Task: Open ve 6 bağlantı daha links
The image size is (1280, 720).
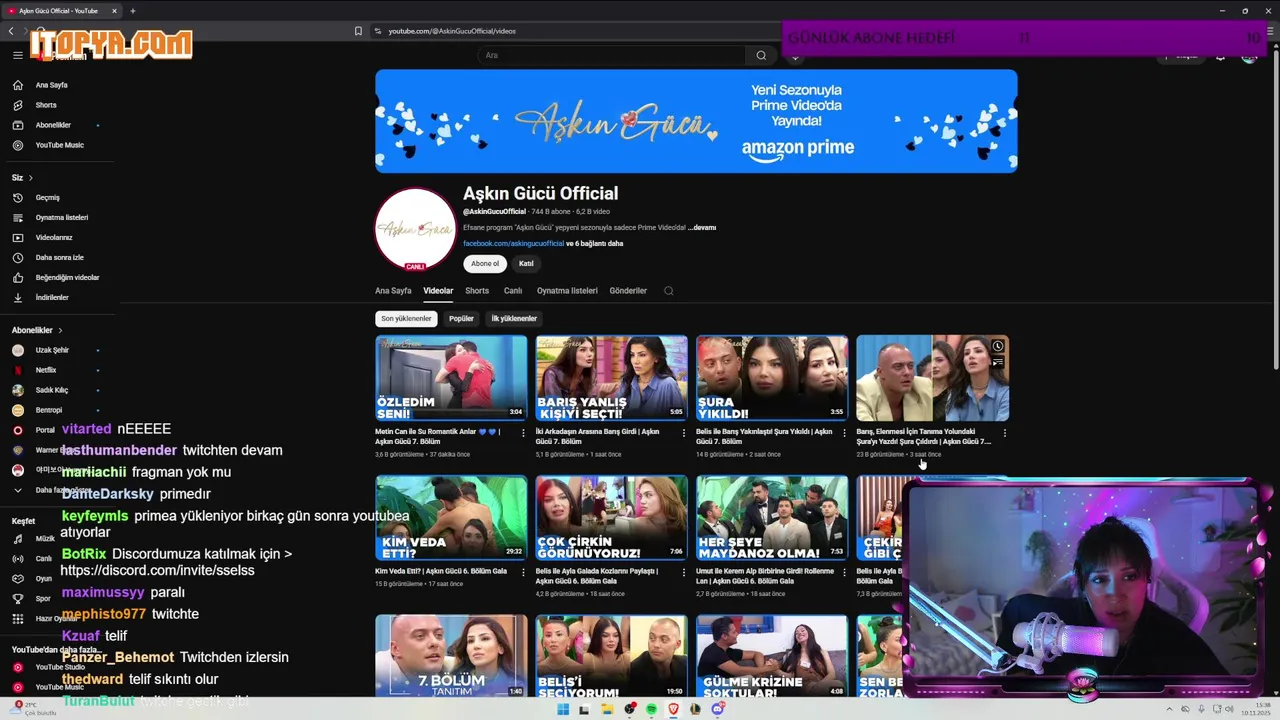Action: coord(595,244)
